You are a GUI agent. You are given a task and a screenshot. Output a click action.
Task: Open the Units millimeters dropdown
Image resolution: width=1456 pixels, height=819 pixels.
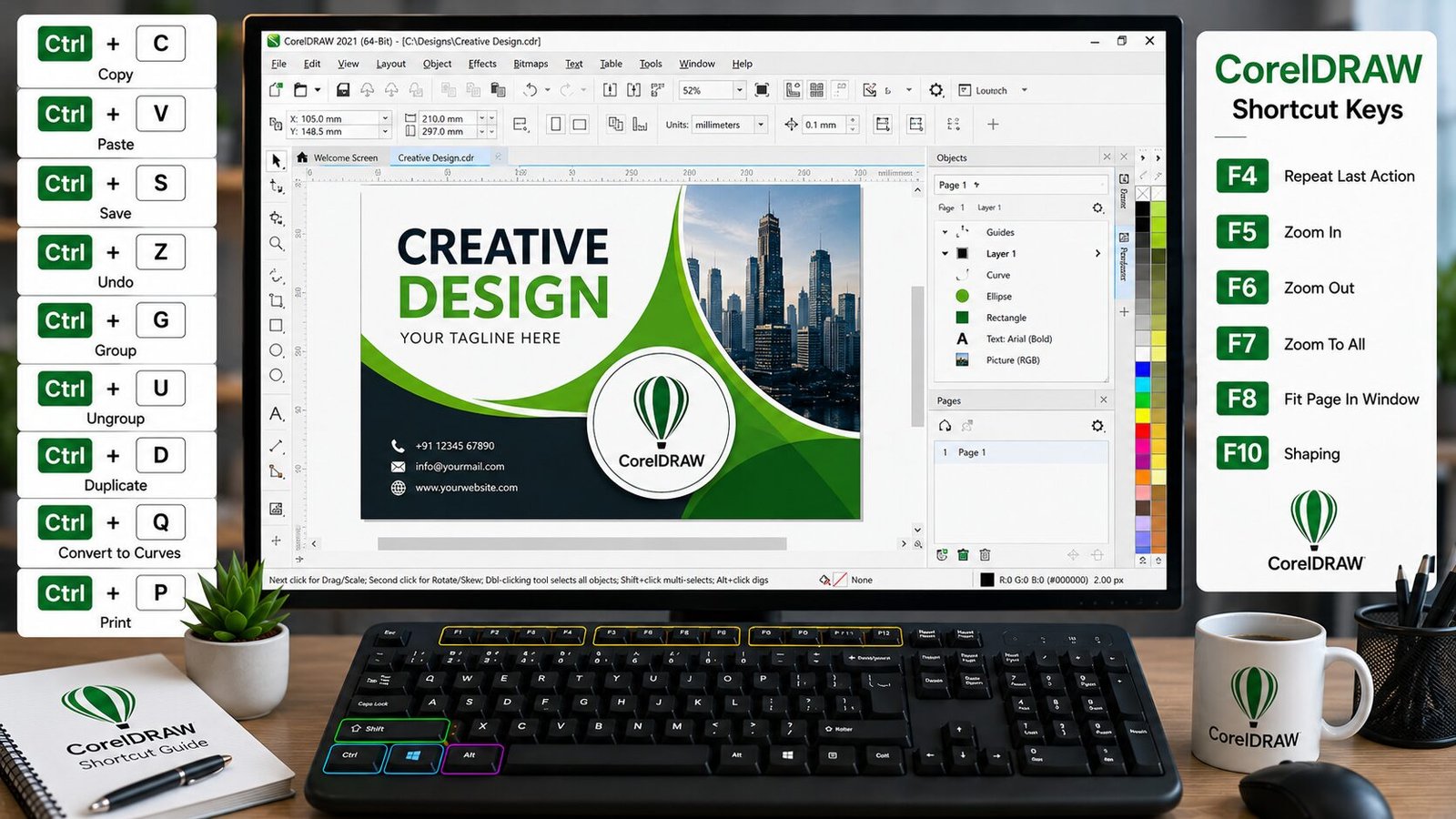tap(761, 125)
